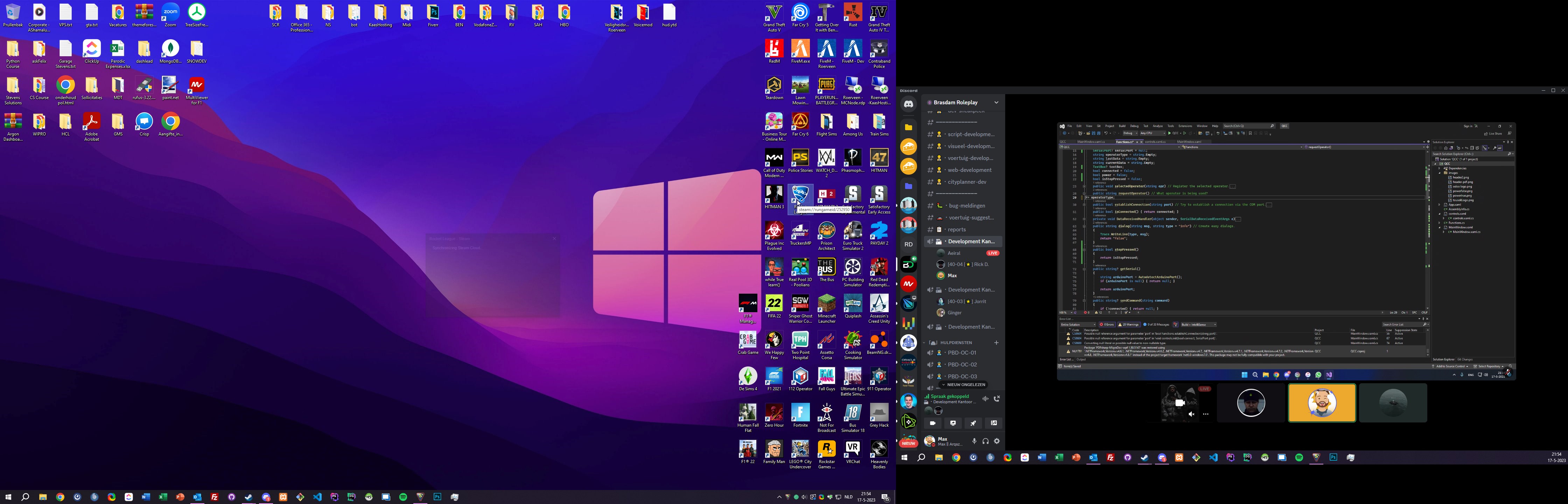Click the noise suppression waveform icon
1568x504 pixels.
pos(985,399)
